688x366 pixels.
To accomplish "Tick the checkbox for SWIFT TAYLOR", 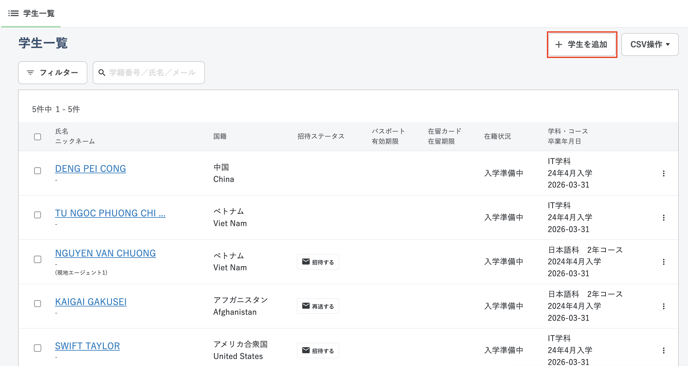I will tap(38, 348).
